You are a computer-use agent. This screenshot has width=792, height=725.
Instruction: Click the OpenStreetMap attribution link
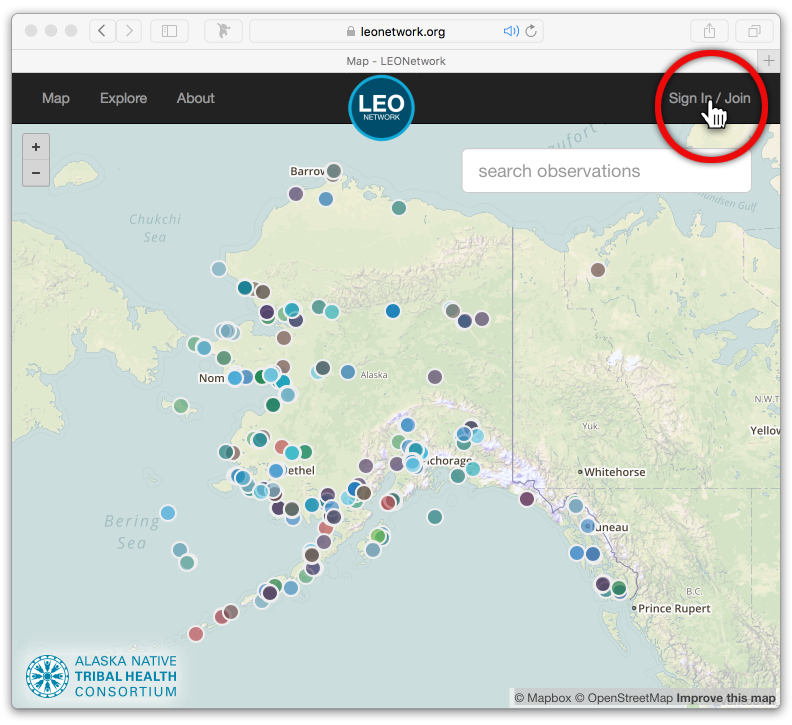click(623, 698)
